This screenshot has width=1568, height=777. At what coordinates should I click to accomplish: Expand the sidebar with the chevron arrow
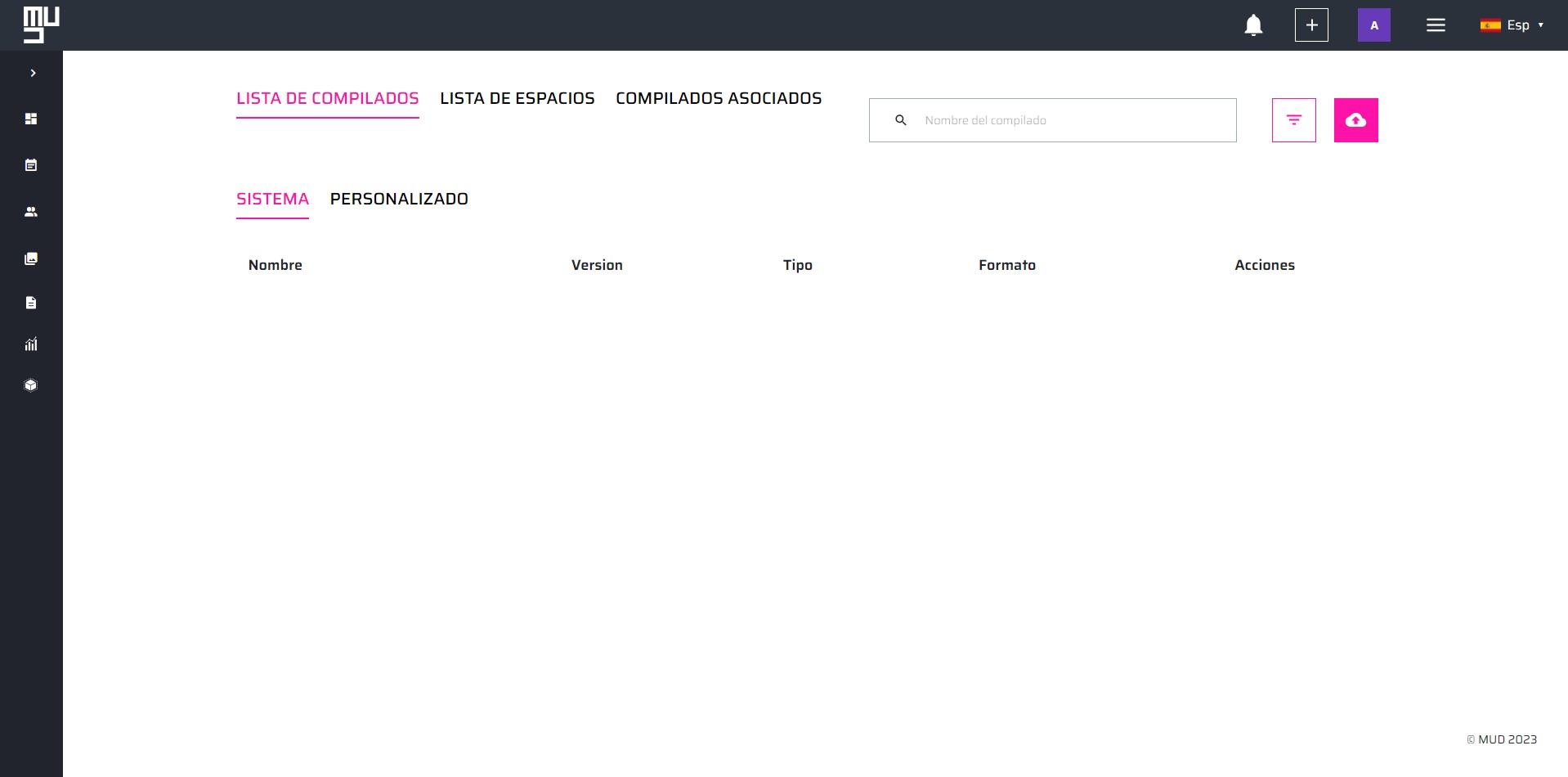33,73
